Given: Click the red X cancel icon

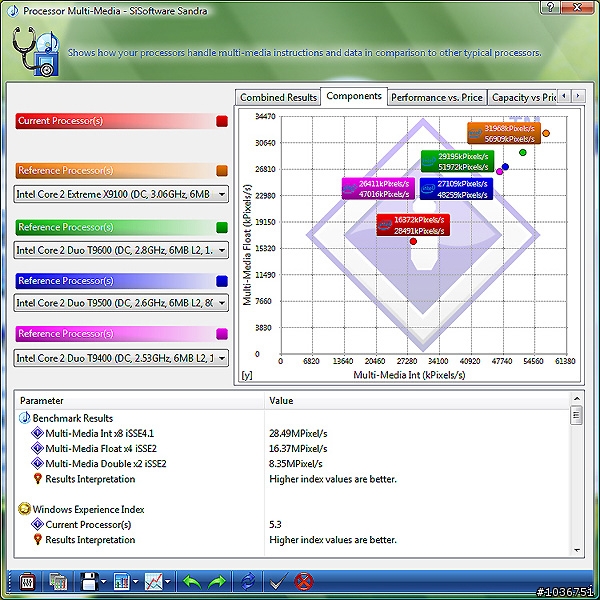Looking at the screenshot, I should (303, 582).
